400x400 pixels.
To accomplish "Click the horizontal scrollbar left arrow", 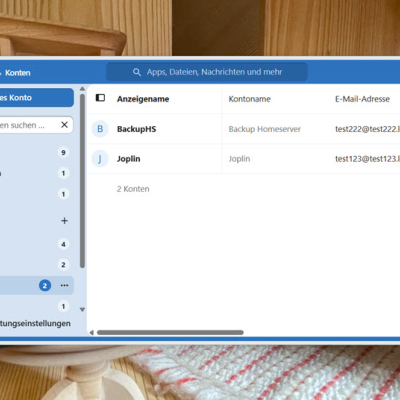I will (92, 332).
